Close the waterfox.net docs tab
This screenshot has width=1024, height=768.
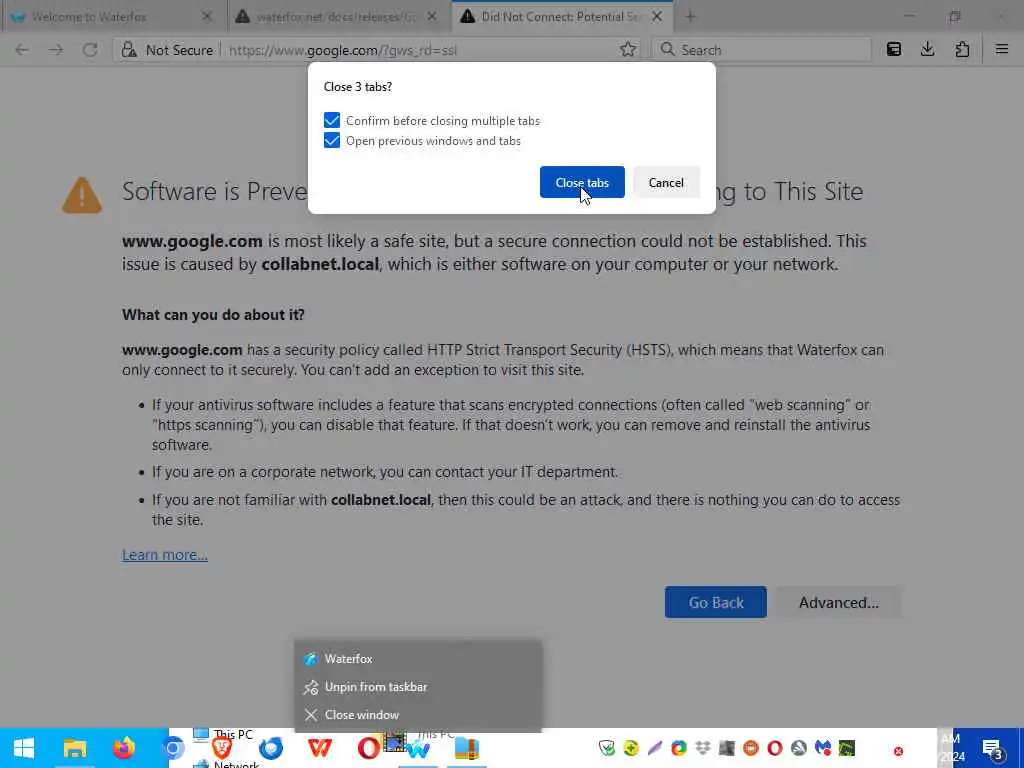coord(432,17)
